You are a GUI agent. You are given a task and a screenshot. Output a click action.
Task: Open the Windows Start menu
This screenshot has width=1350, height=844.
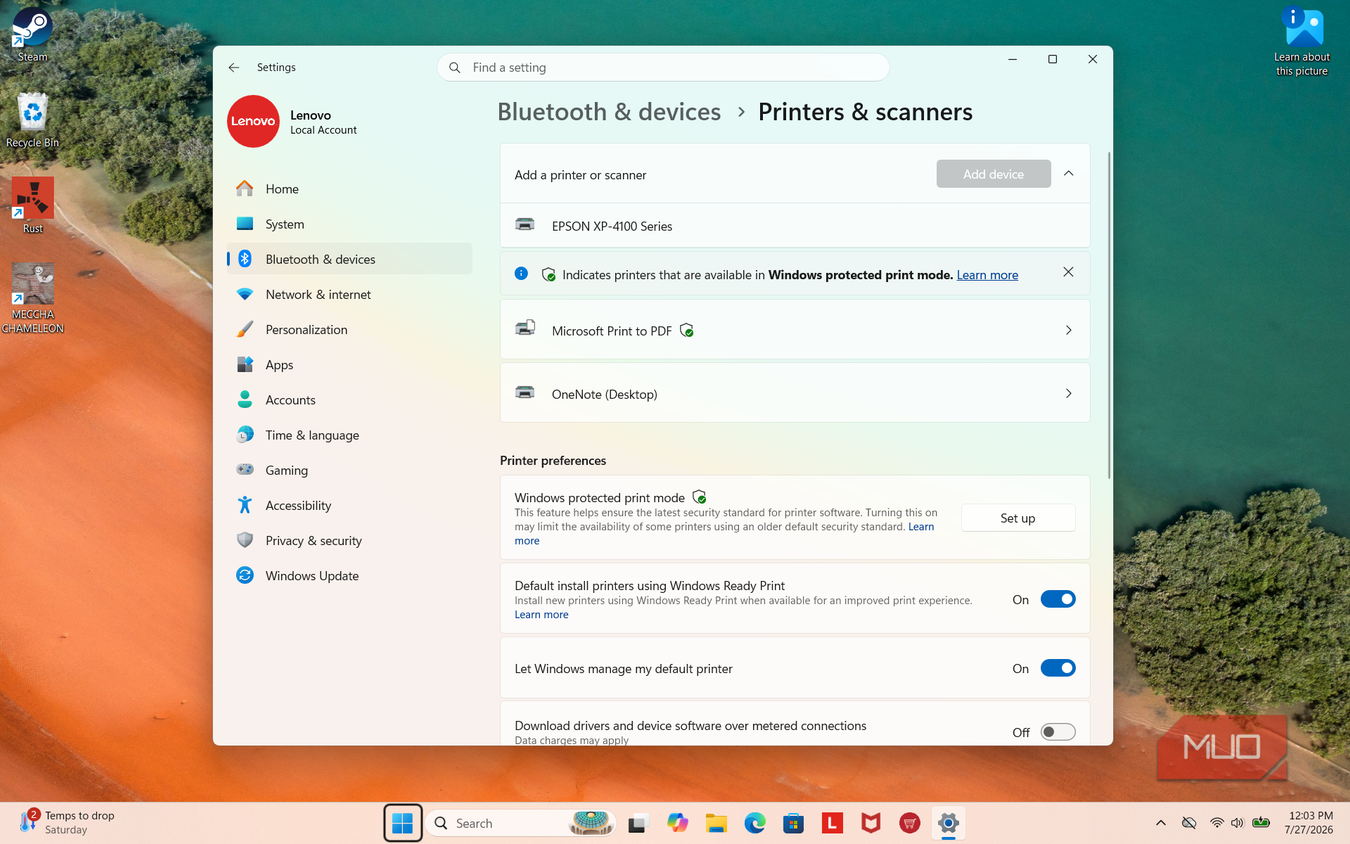(403, 823)
